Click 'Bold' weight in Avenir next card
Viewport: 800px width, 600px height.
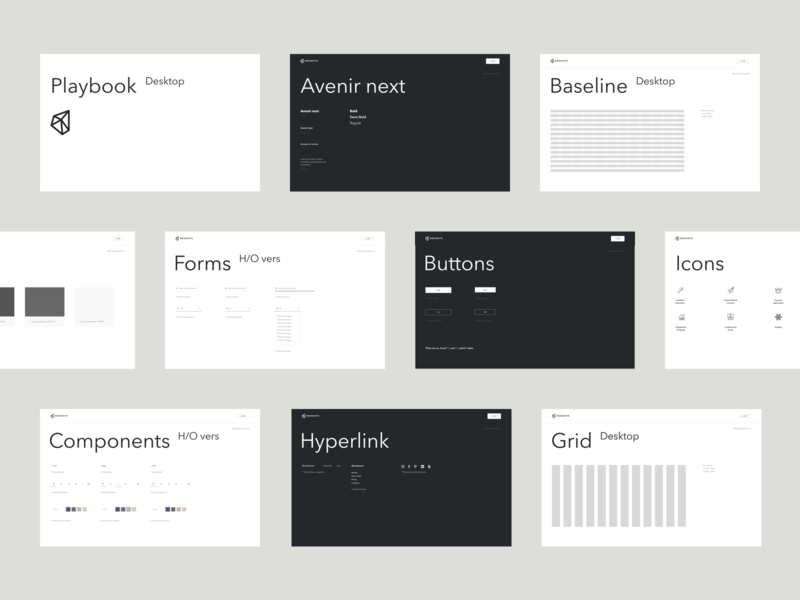354,111
